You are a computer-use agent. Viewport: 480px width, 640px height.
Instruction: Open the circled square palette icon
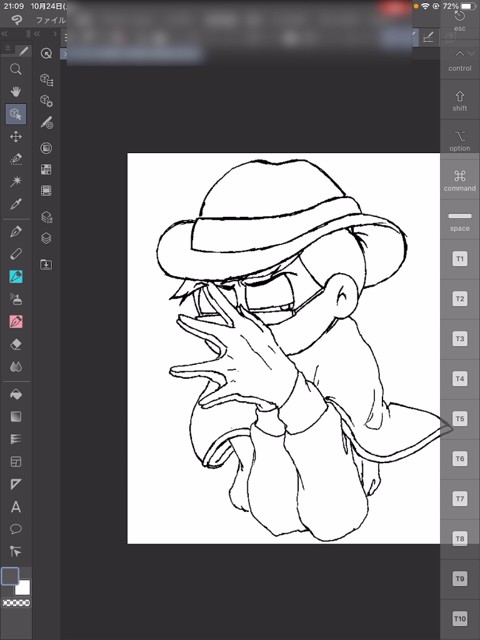tap(46, 148)
